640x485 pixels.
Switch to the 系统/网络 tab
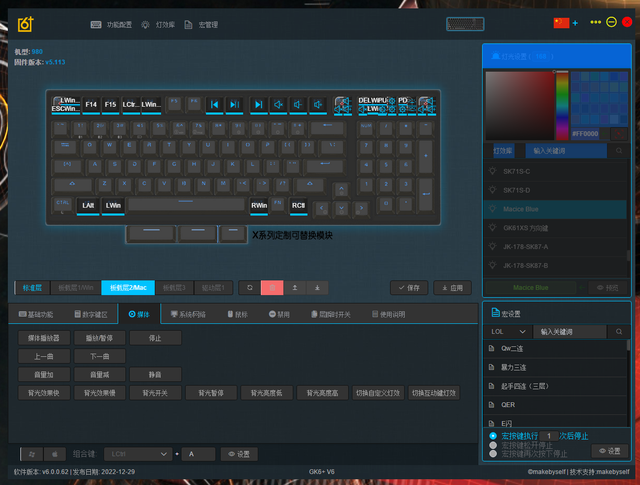tap(188, 314)
